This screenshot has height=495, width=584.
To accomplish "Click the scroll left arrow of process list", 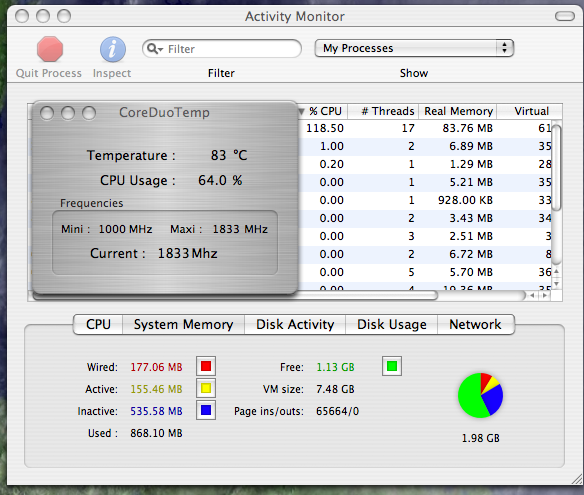I will 533,296.
